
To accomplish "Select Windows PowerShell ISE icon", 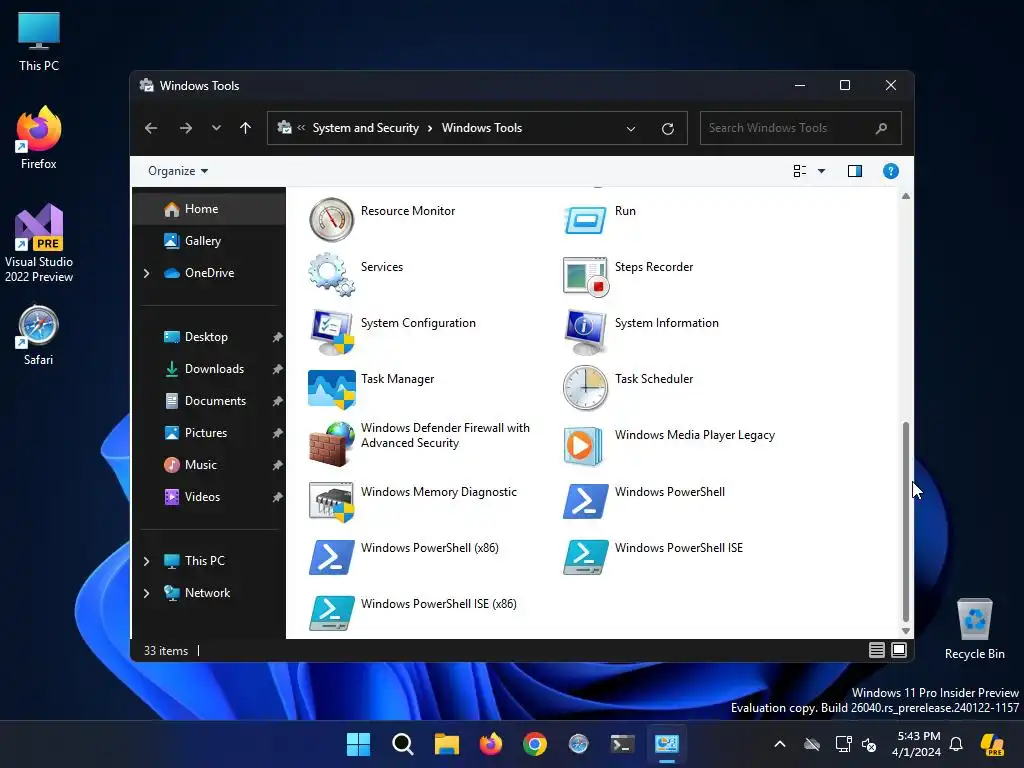I will coord(585,557).
